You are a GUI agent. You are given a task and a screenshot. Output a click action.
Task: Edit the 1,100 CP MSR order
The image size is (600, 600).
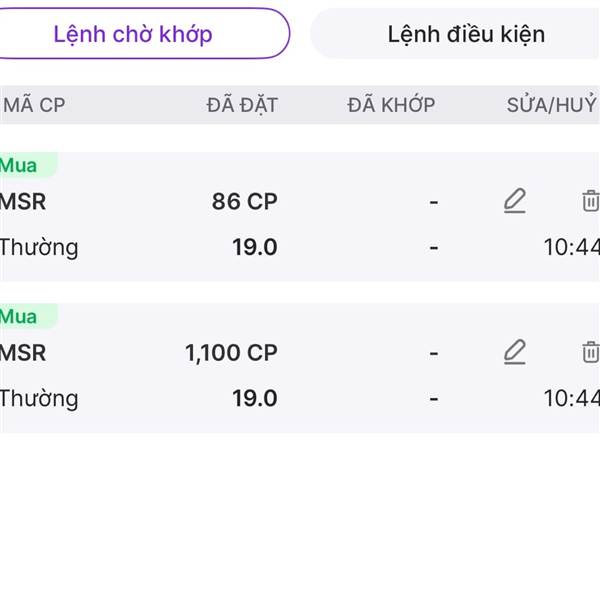(x=515, y=352)
